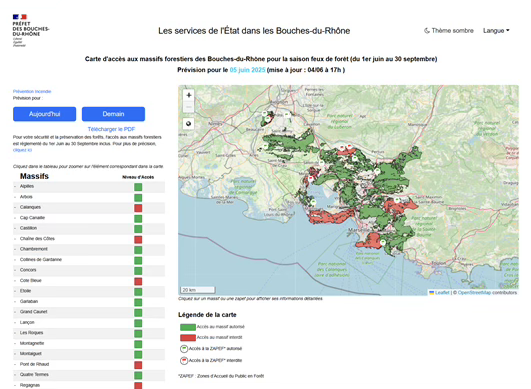Viewport: 531px width, 389px height.
Task: Open the Langue dropdown
Action: point(496,31)
